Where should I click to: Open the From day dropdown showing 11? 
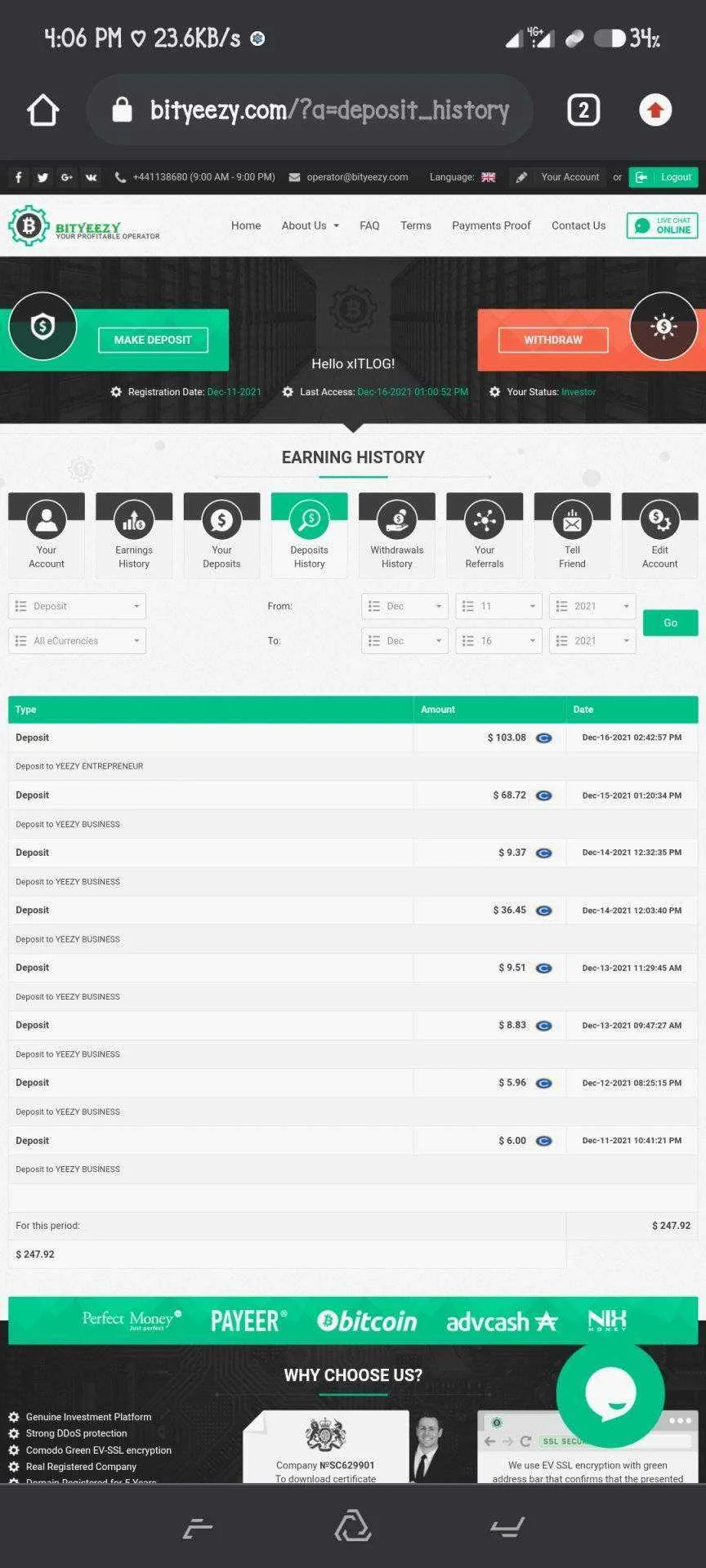click(x=498, y=606)
